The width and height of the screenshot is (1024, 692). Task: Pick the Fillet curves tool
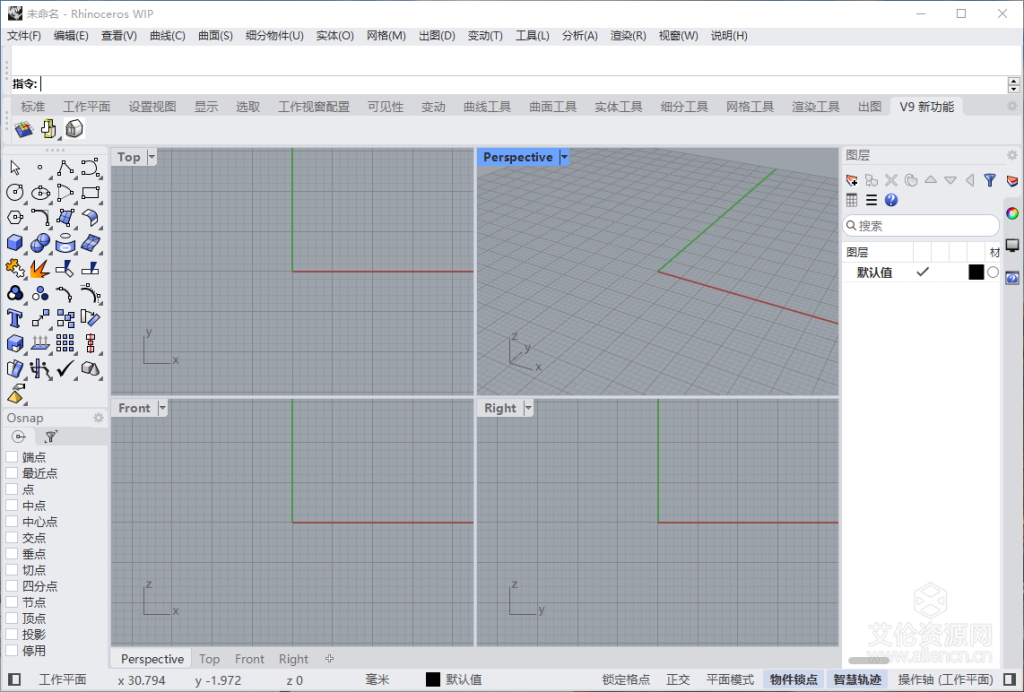pos(40,217)
